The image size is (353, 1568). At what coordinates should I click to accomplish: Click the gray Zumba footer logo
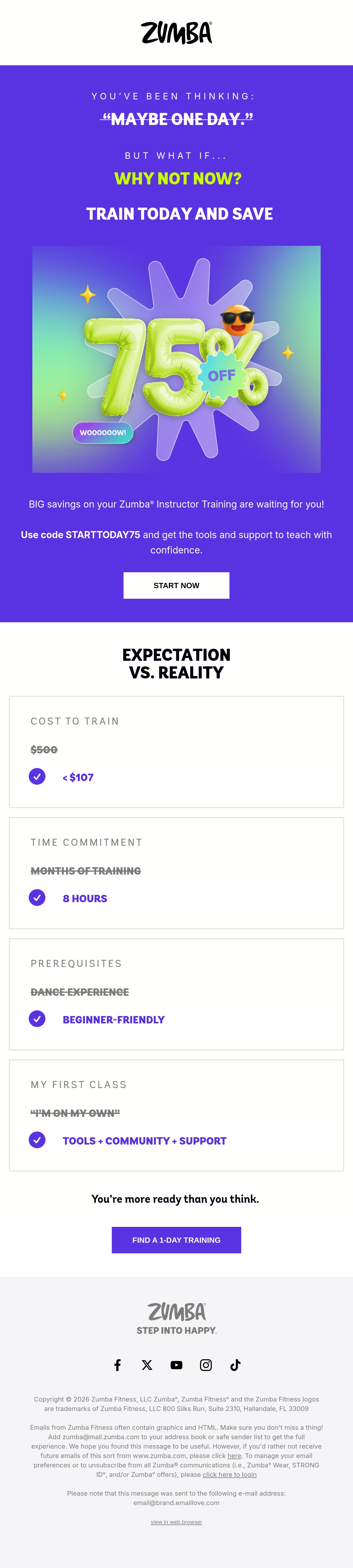tap(176, 1312)
